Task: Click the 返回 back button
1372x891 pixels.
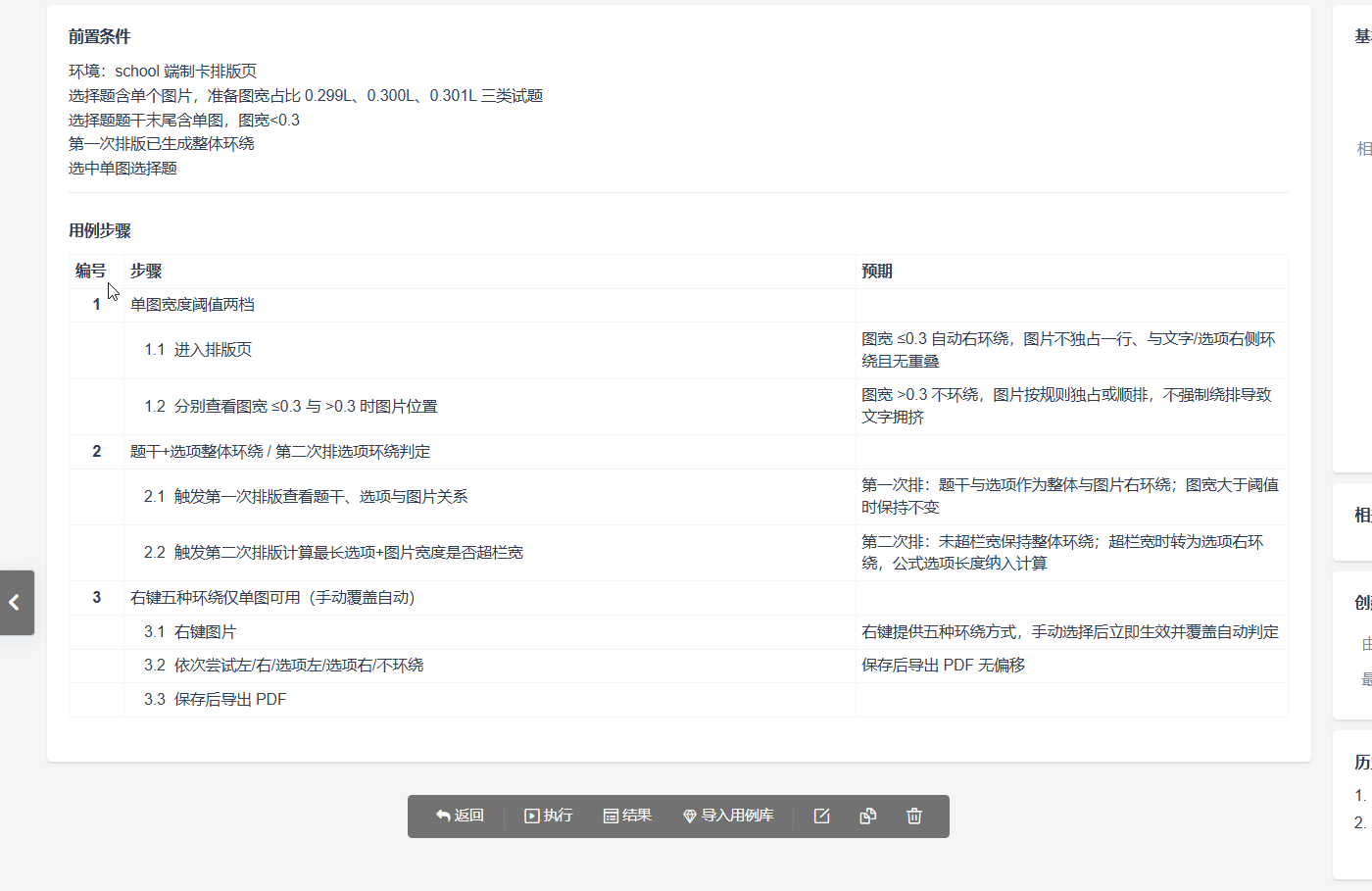Action: [460, 816]
